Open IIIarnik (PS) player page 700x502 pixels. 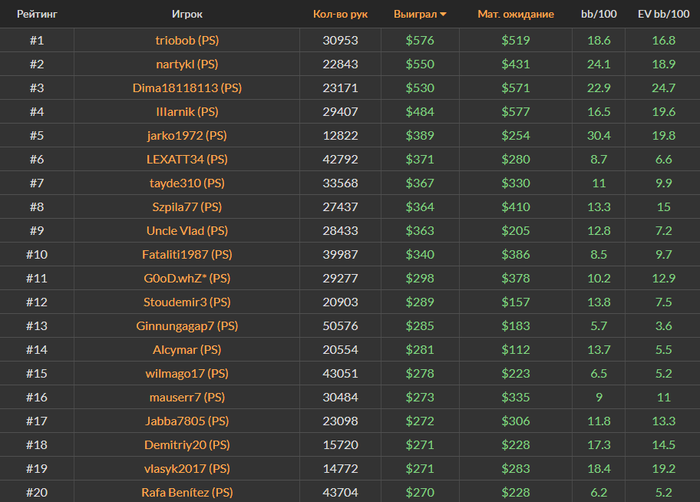pos(187,111)
